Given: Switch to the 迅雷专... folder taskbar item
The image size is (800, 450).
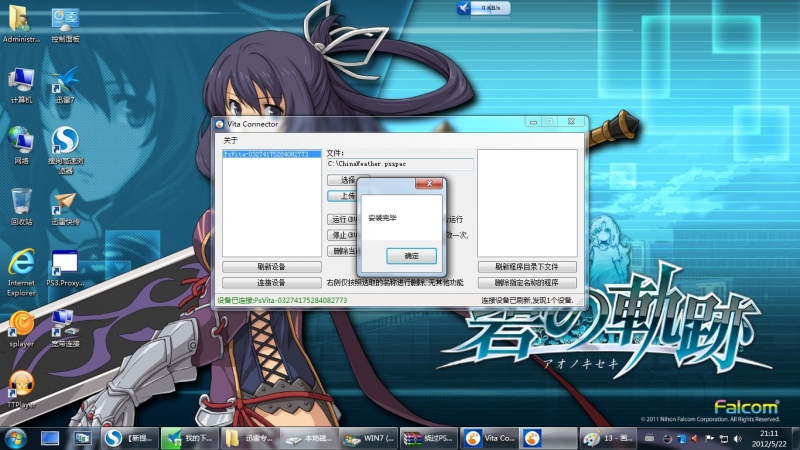Looking at the screenshot, I should tap(249, 438).
